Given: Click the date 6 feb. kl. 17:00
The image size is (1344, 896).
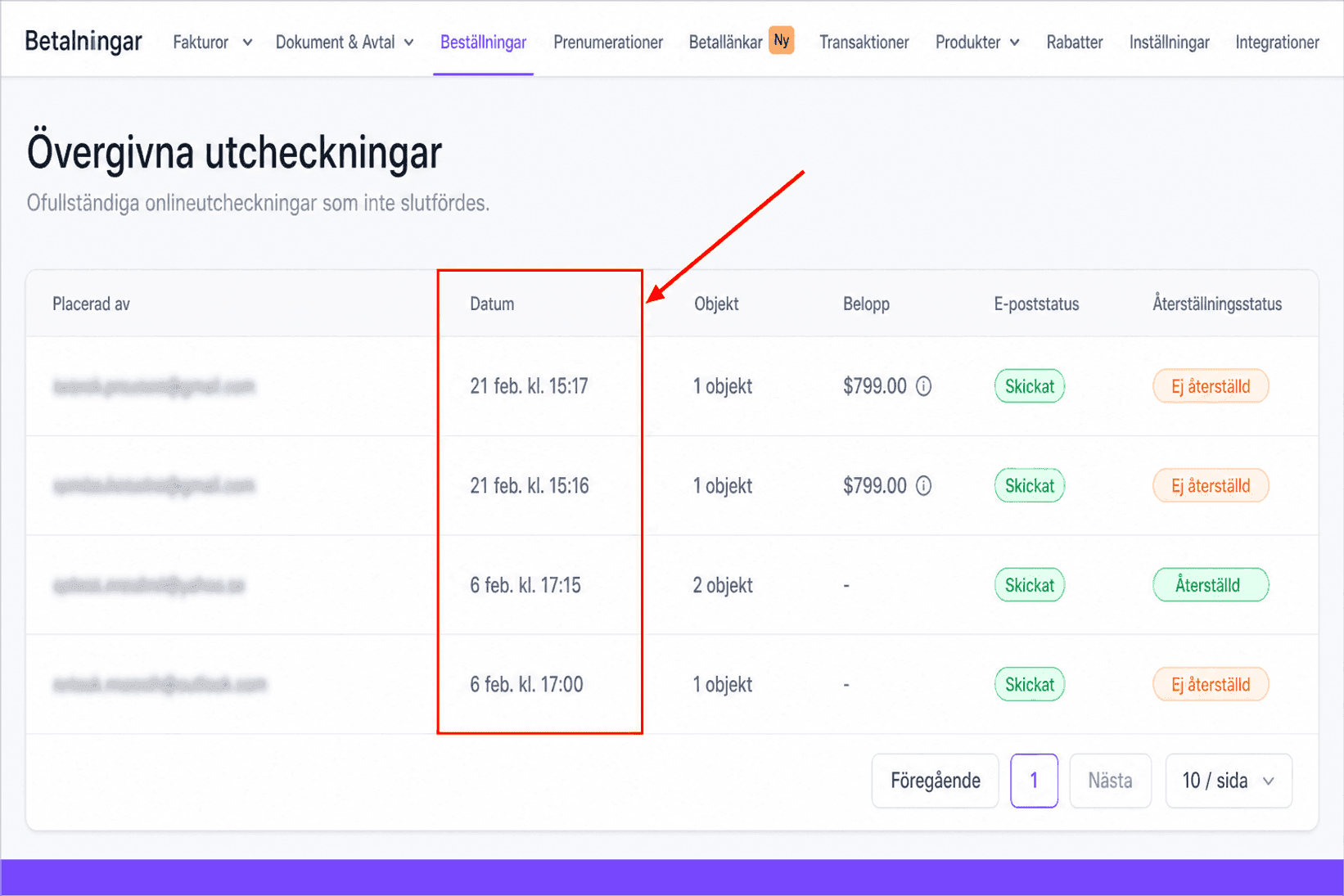Looking at the screenshot, I should pyautogui.click(x=526, y=685).
